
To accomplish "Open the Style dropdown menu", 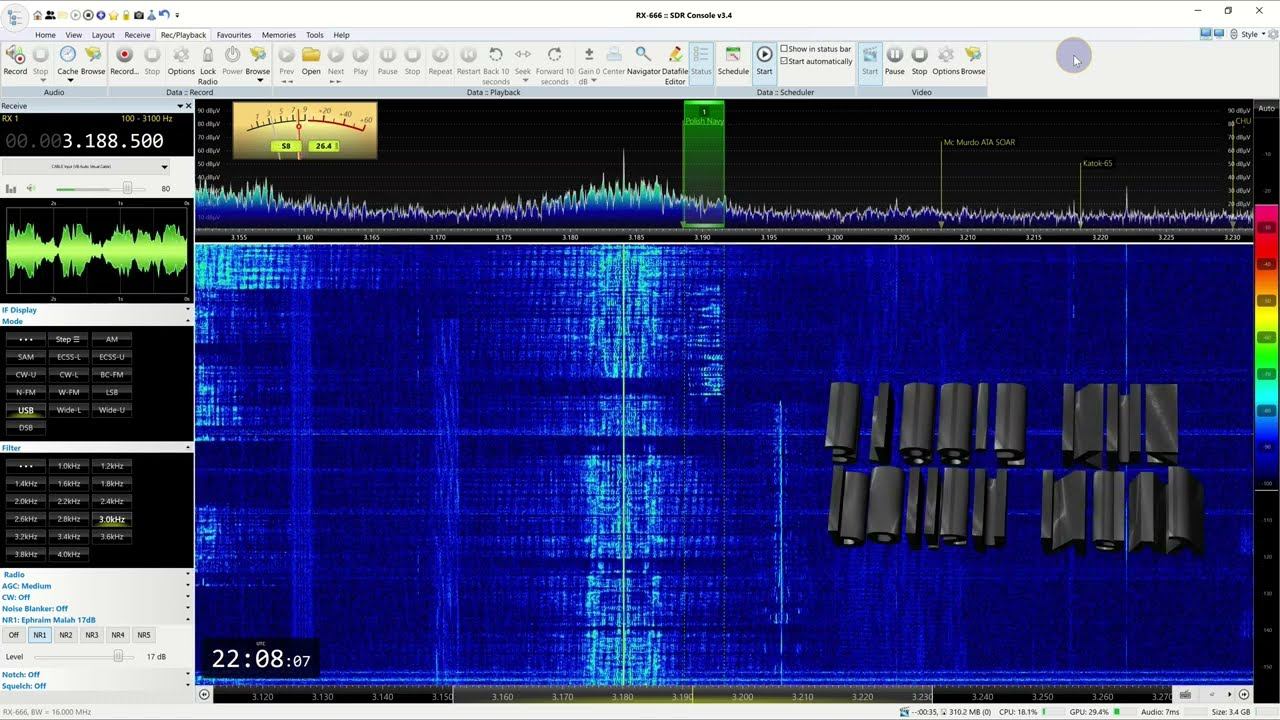I will point(1253,34).
